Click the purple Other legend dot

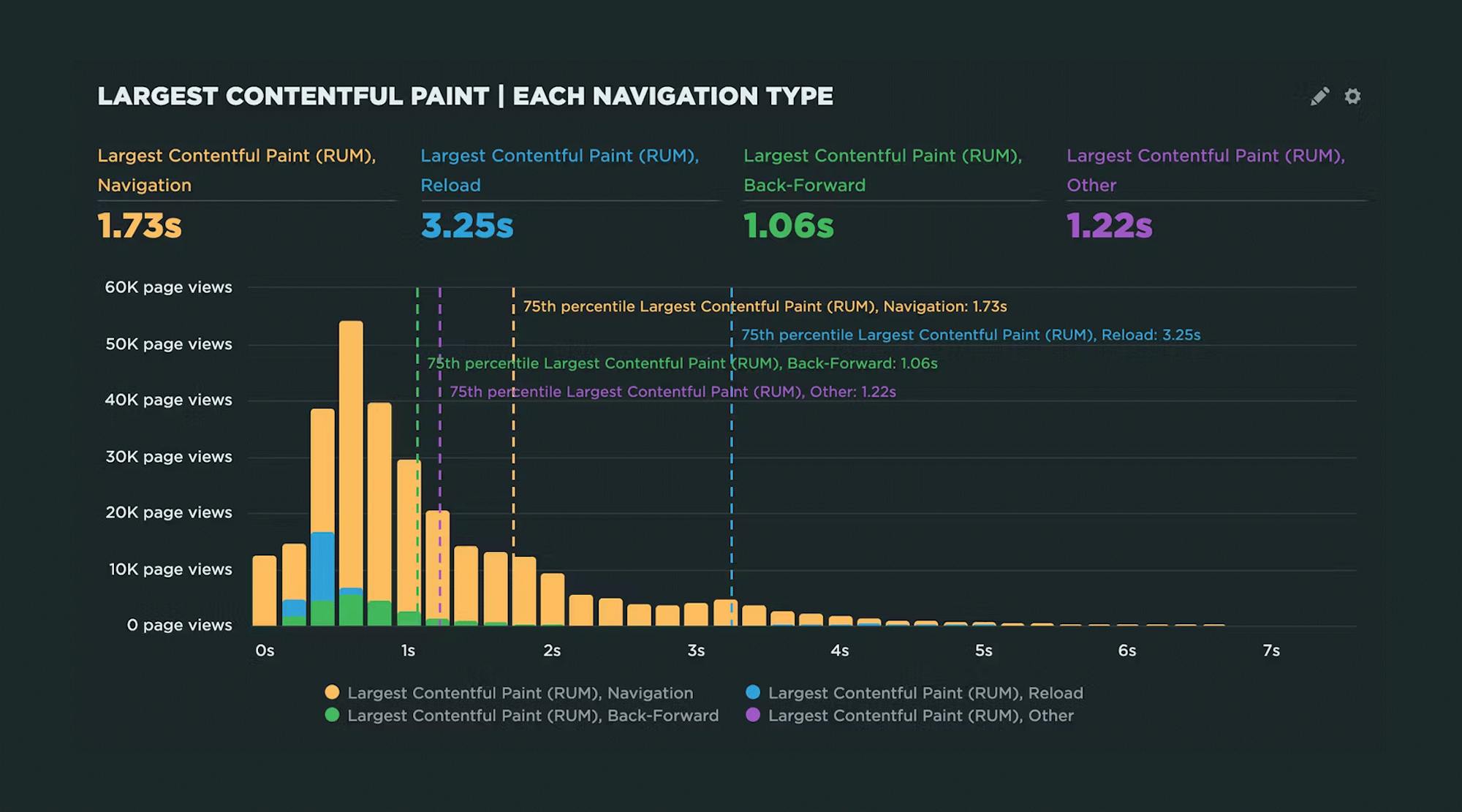coord(753,715)
